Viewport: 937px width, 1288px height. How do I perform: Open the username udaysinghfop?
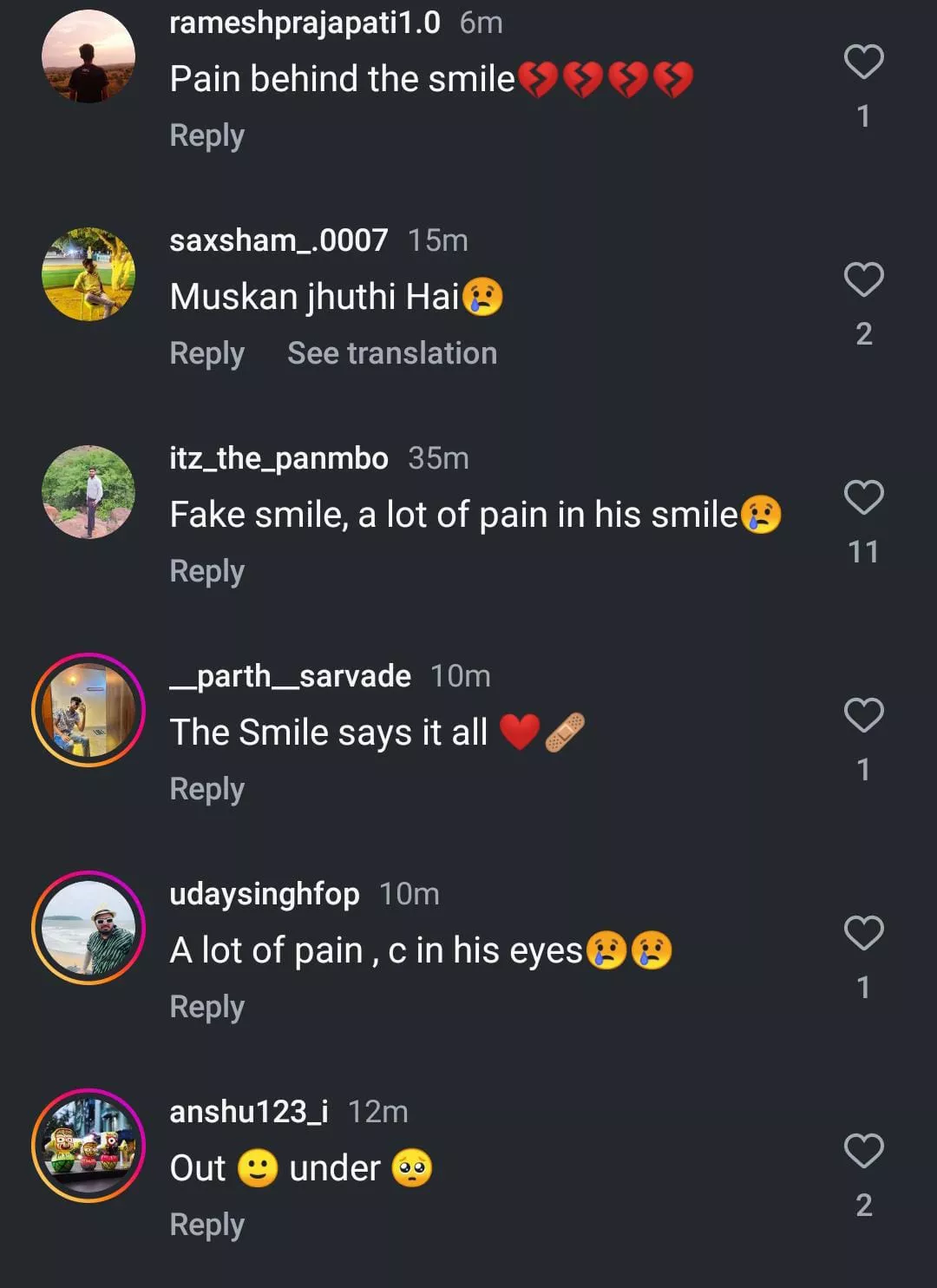coord(265,894)
